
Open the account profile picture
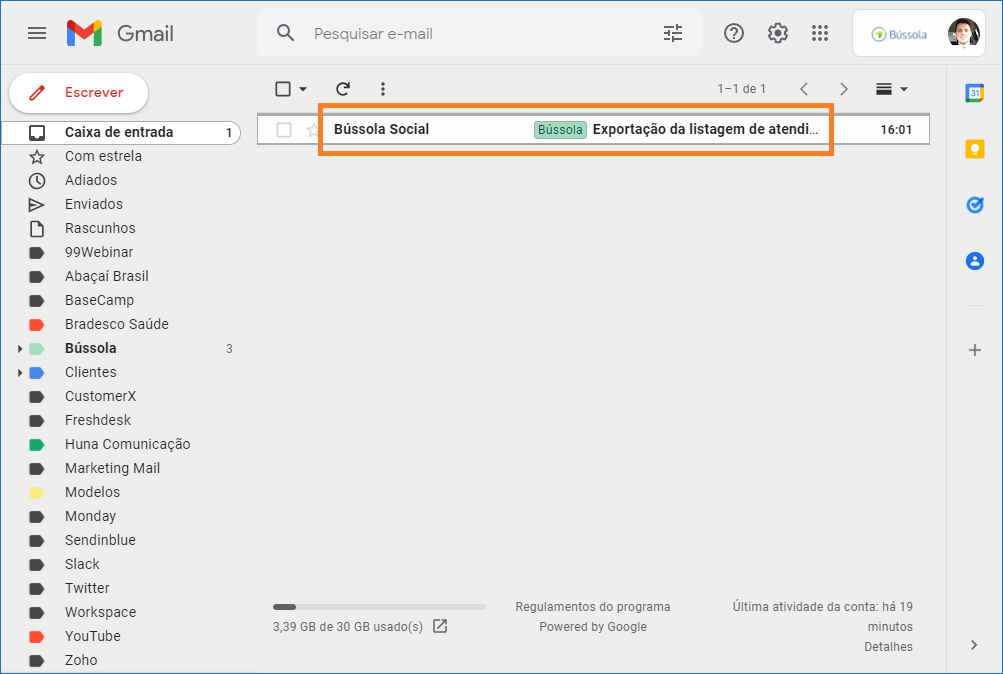click(x=963, y=33)
